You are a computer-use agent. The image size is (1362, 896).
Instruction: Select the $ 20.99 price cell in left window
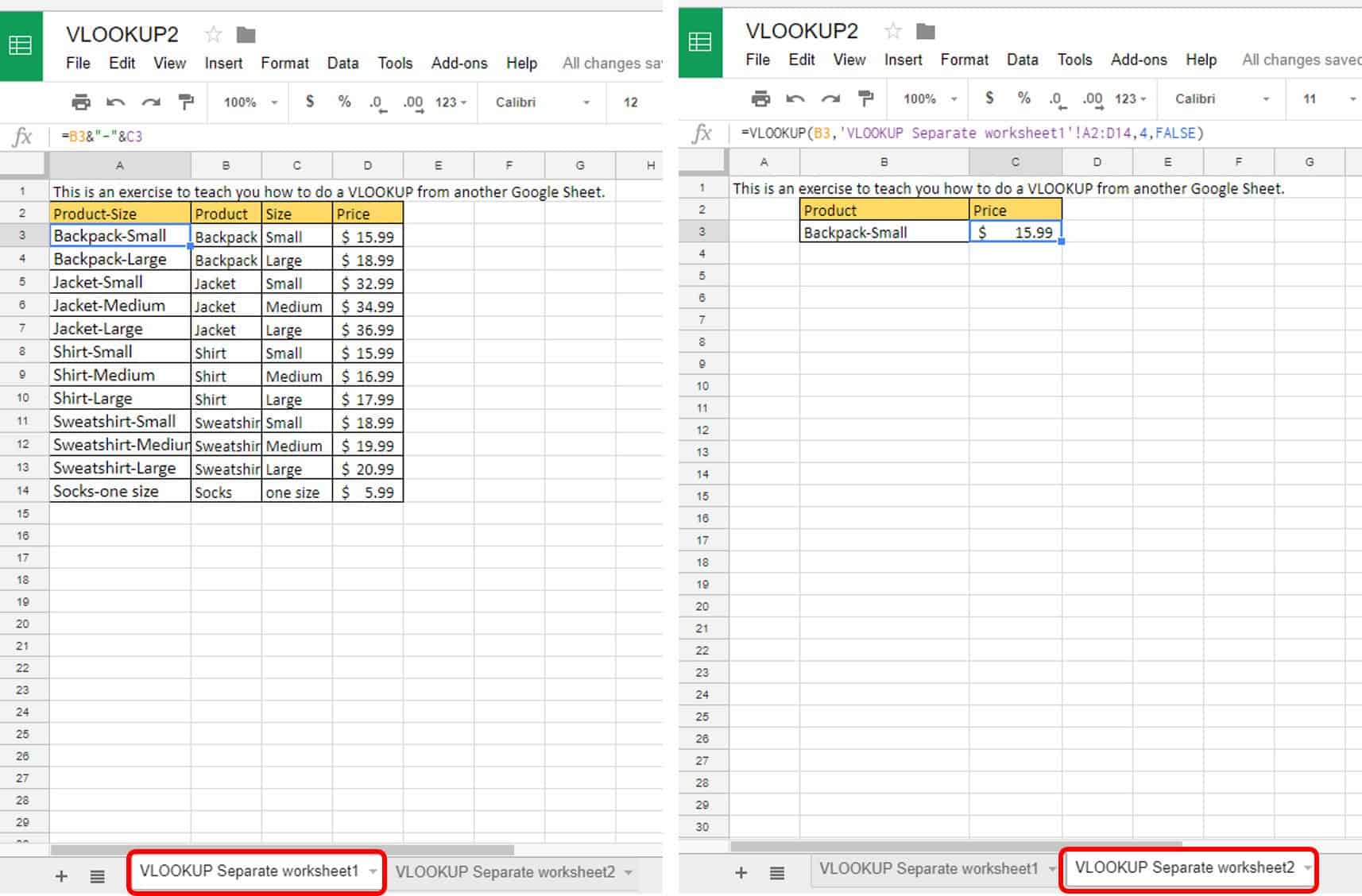(368, 469)
